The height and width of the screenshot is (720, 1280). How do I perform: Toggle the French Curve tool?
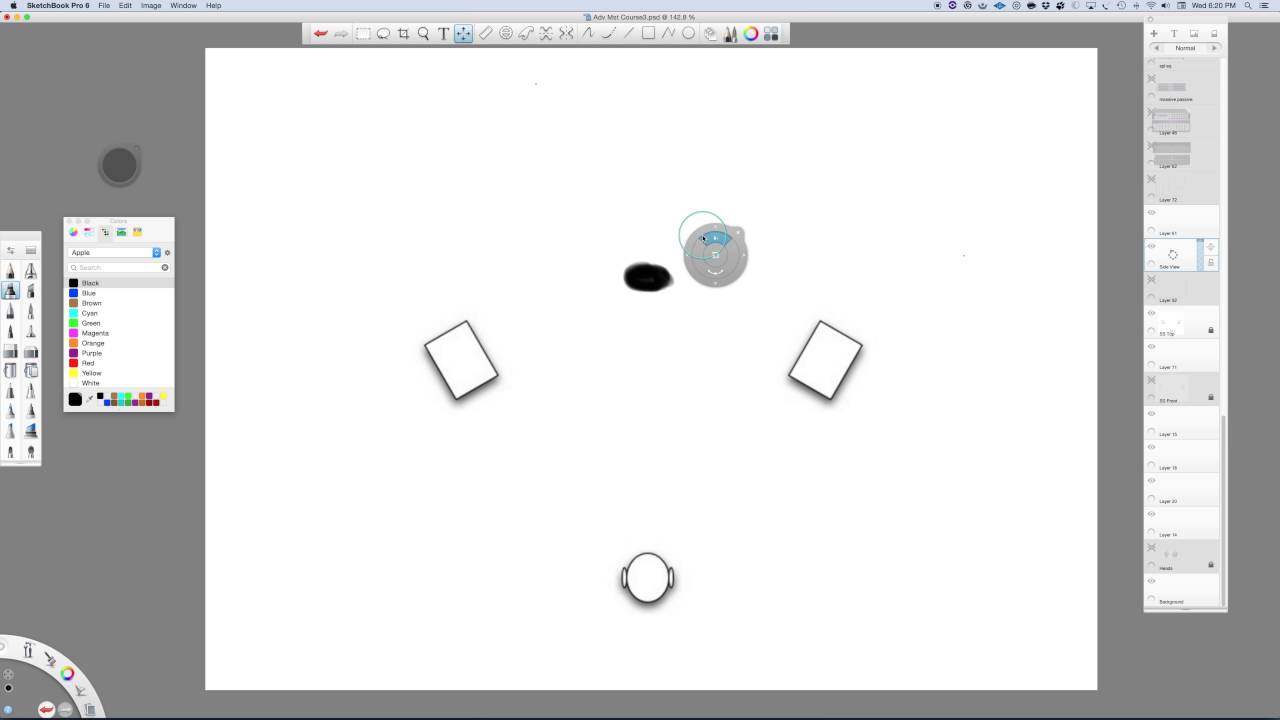pos(526,34)
